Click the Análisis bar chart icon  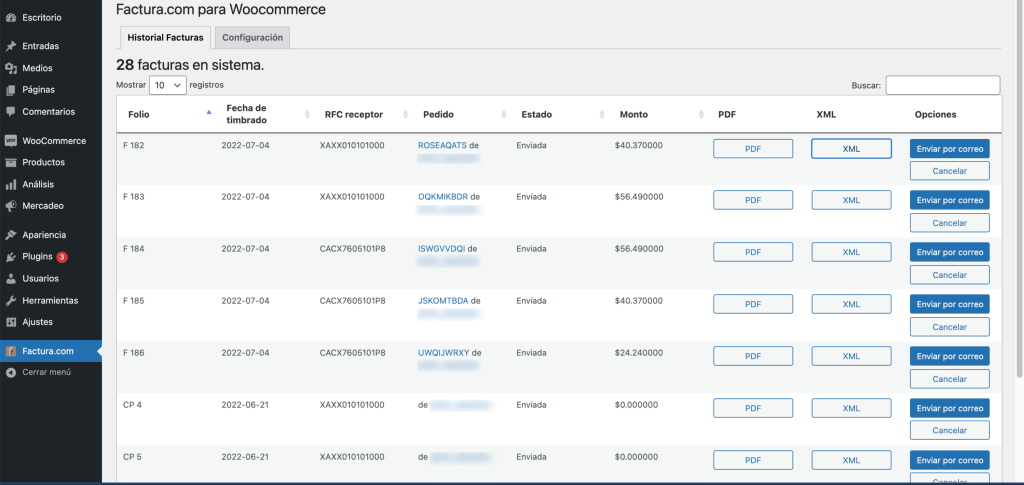[10, 185]
